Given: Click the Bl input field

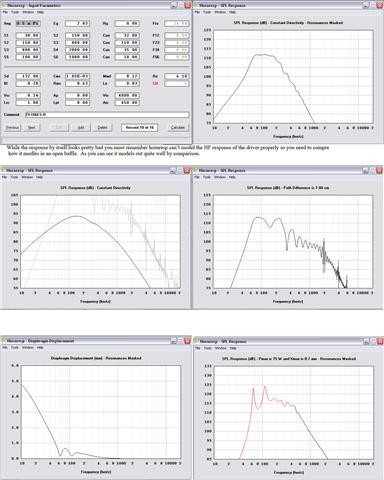Looking at the screenshot, I should [28, 84].
